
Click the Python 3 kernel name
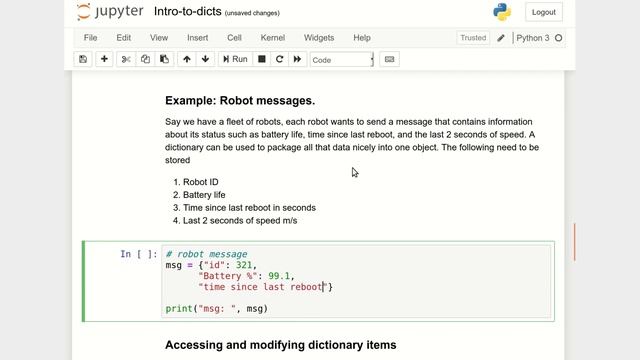(533, 38)
